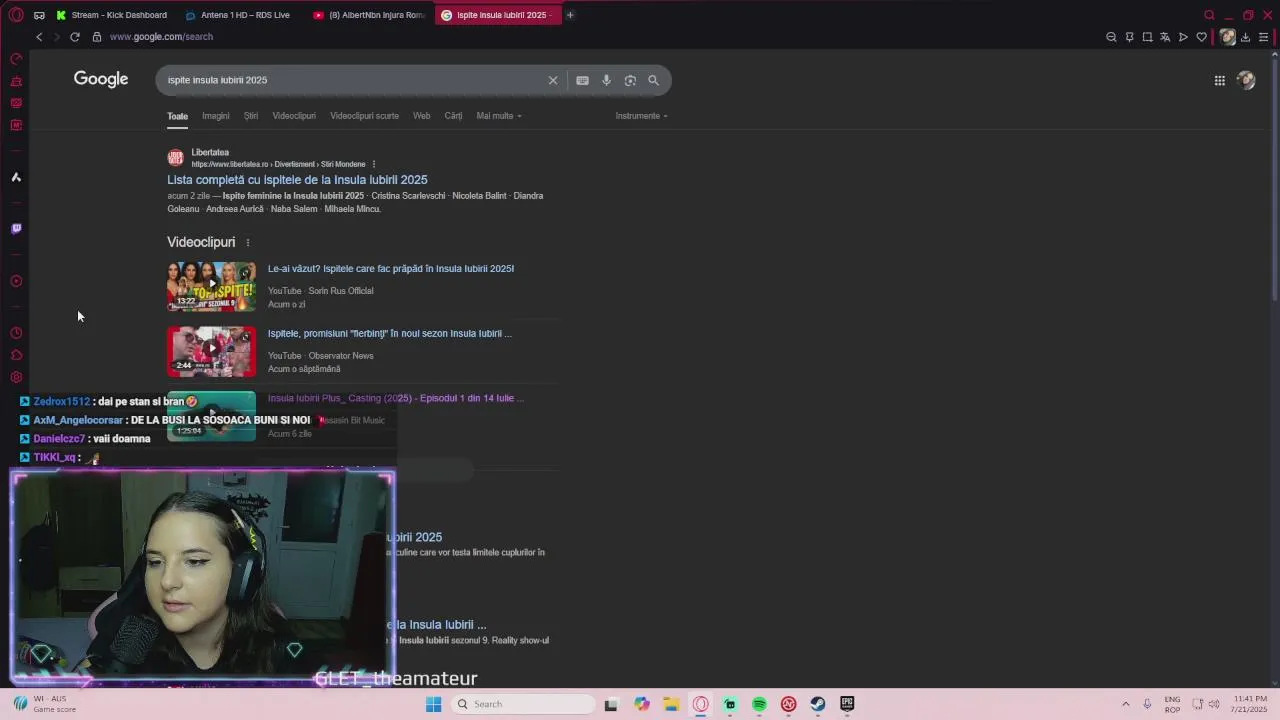Select the Cărți results filter

point(453,116)
